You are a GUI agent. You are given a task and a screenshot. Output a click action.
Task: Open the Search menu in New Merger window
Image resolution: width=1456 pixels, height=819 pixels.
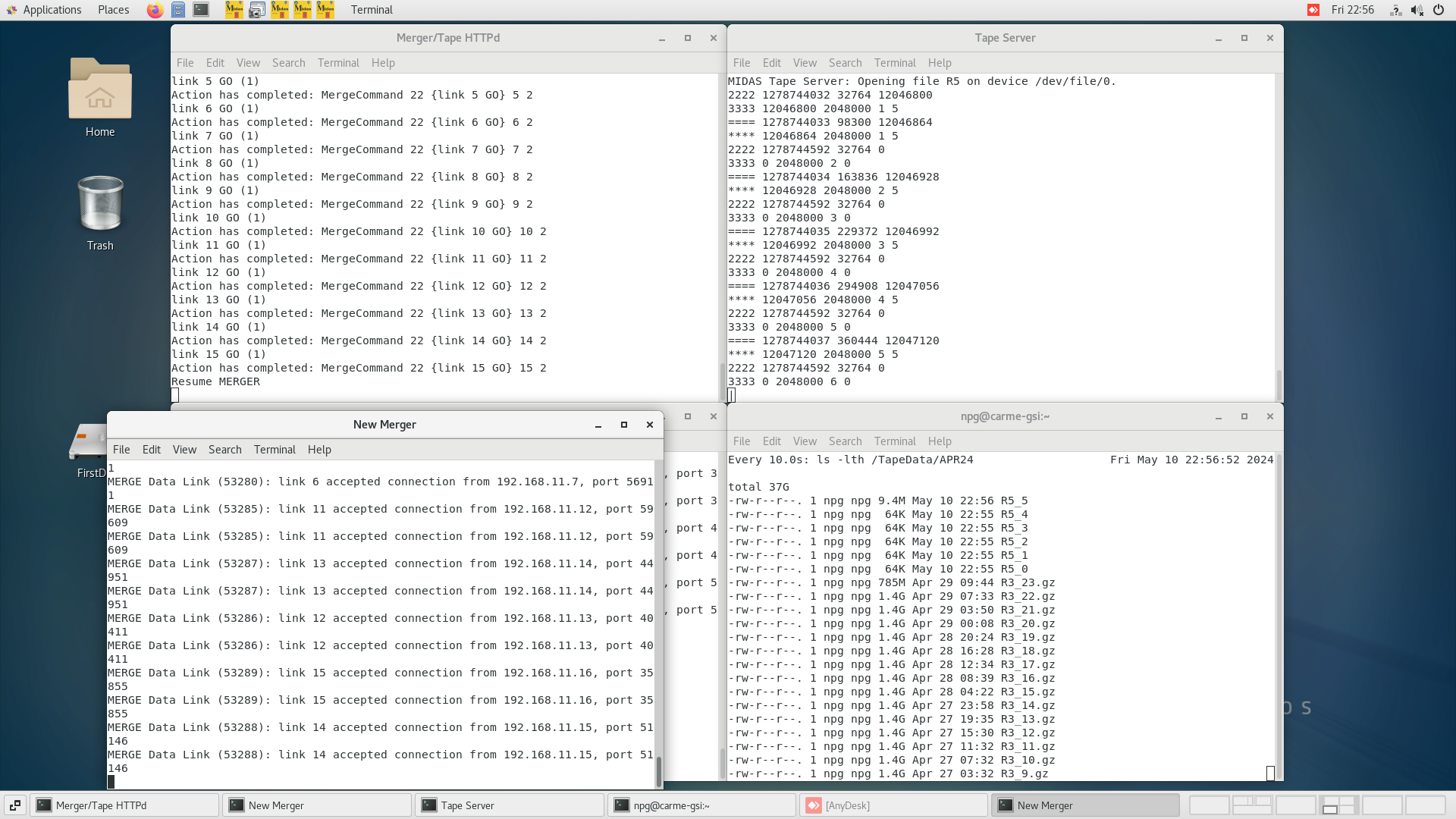(x=224, y=449)
